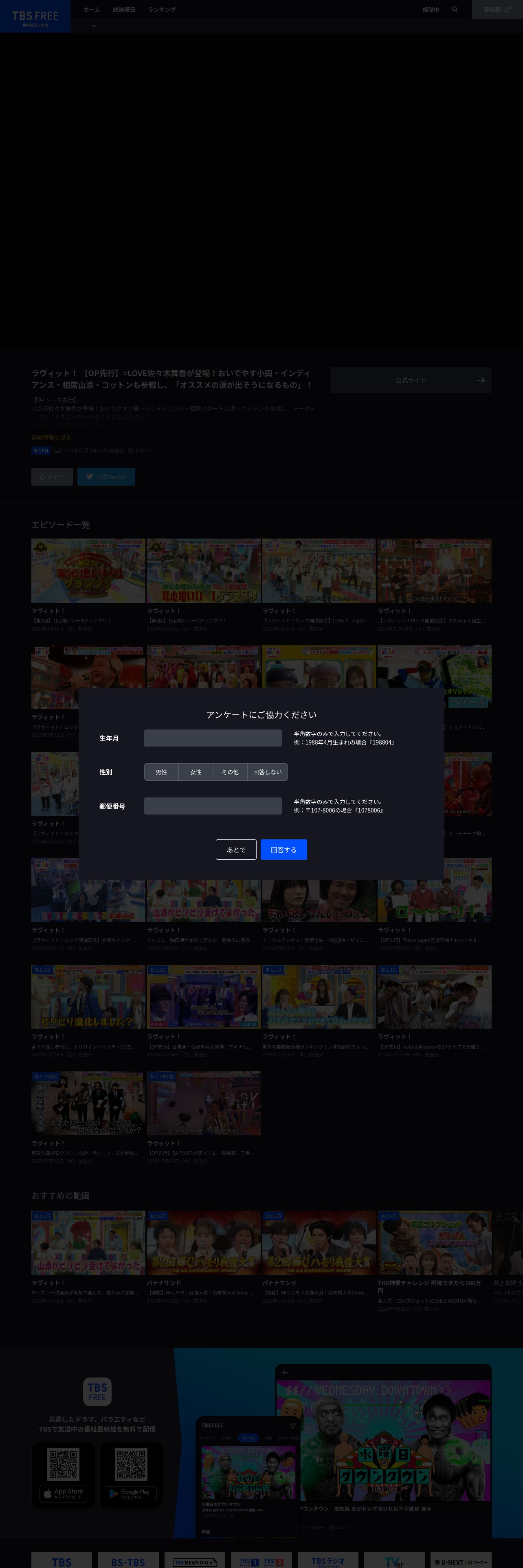Open the ランキング menu item

tap(161, 9)
